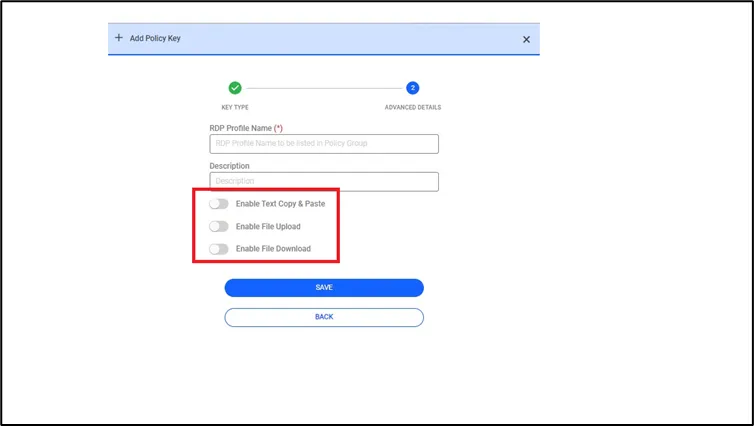The height and width of the screenshot is (426, 754).
Task: Click the RDP Profile Name label
Action: click(x=246, y=128)
